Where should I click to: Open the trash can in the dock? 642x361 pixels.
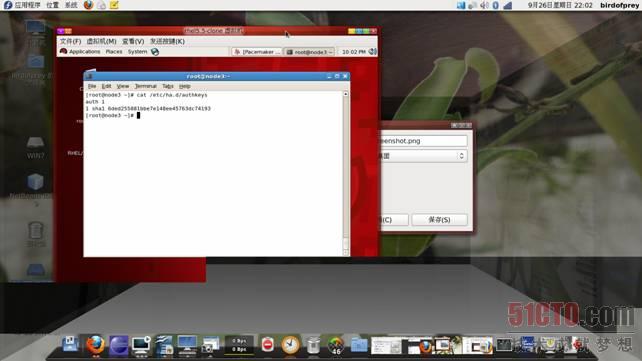pos(313,345)
